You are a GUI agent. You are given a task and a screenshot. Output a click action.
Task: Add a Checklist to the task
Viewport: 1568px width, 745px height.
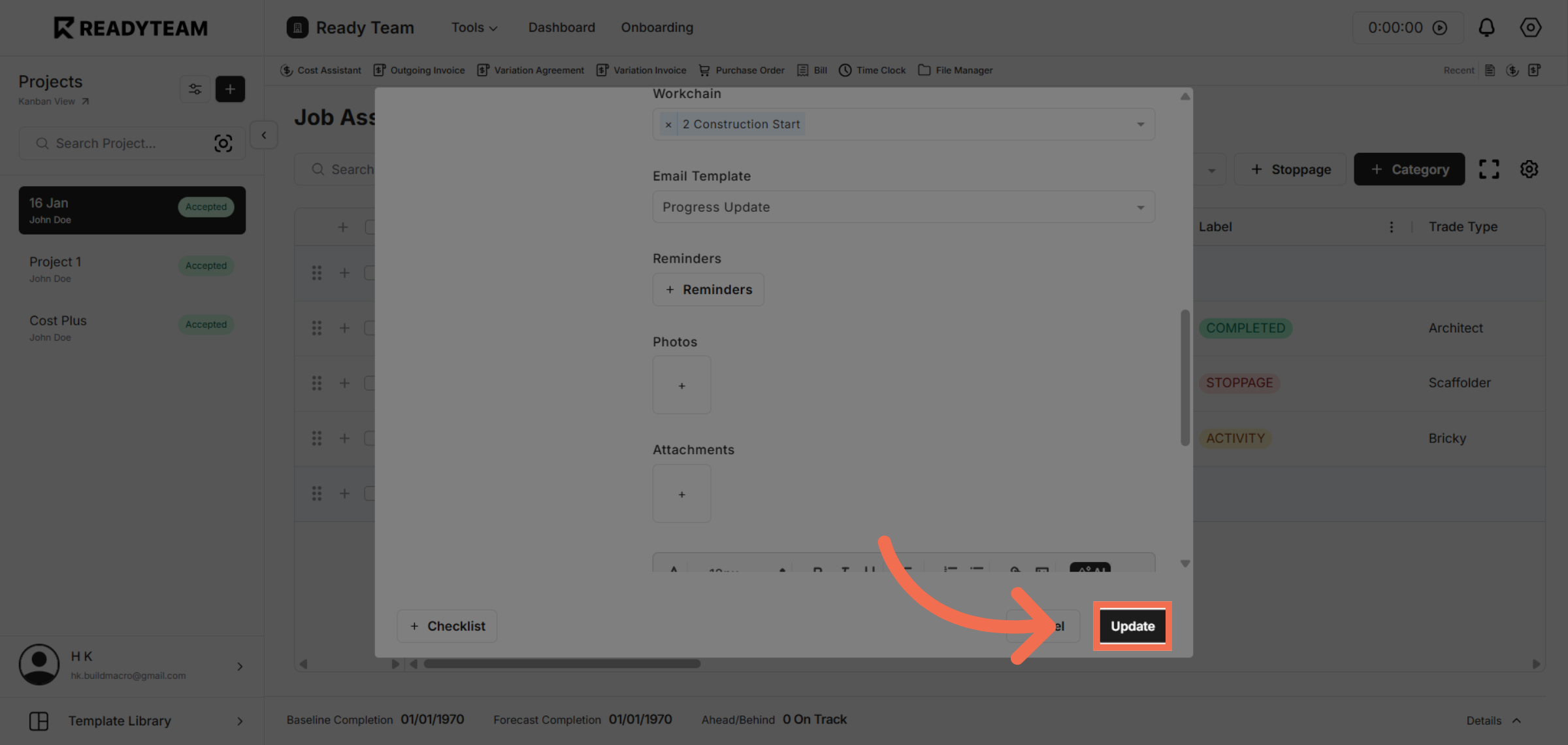point(447,626)
